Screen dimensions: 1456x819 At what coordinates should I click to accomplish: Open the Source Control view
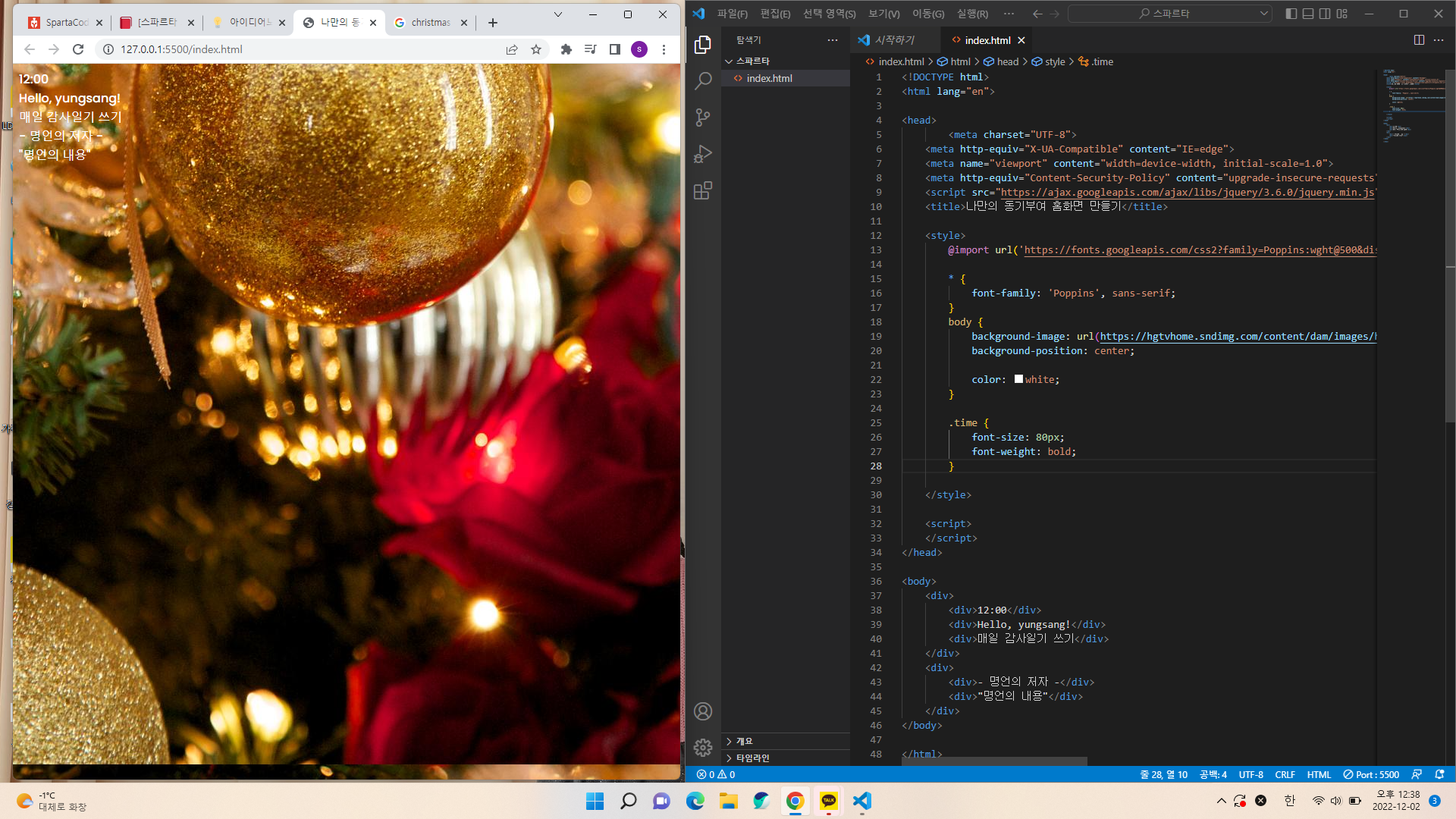[703, 118]
